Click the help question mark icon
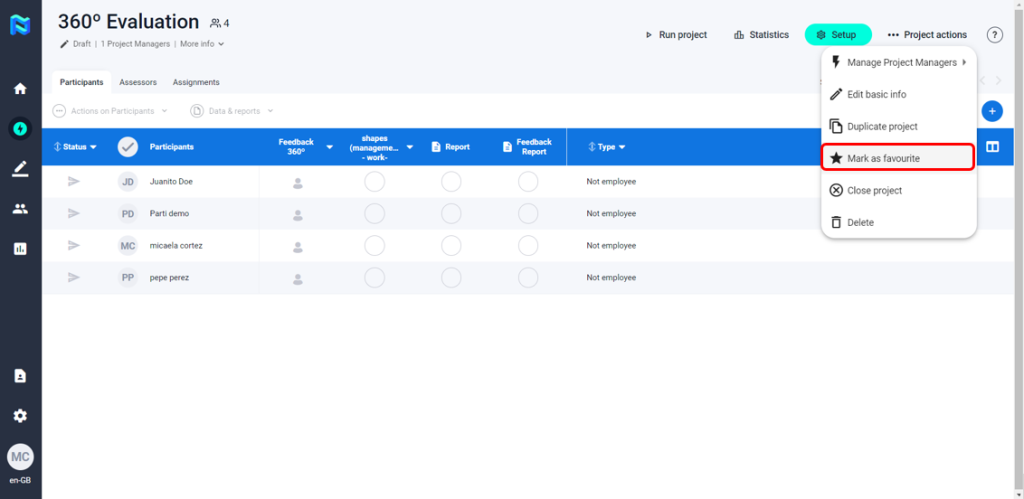 pyautogui.click(x=994, y=35)
